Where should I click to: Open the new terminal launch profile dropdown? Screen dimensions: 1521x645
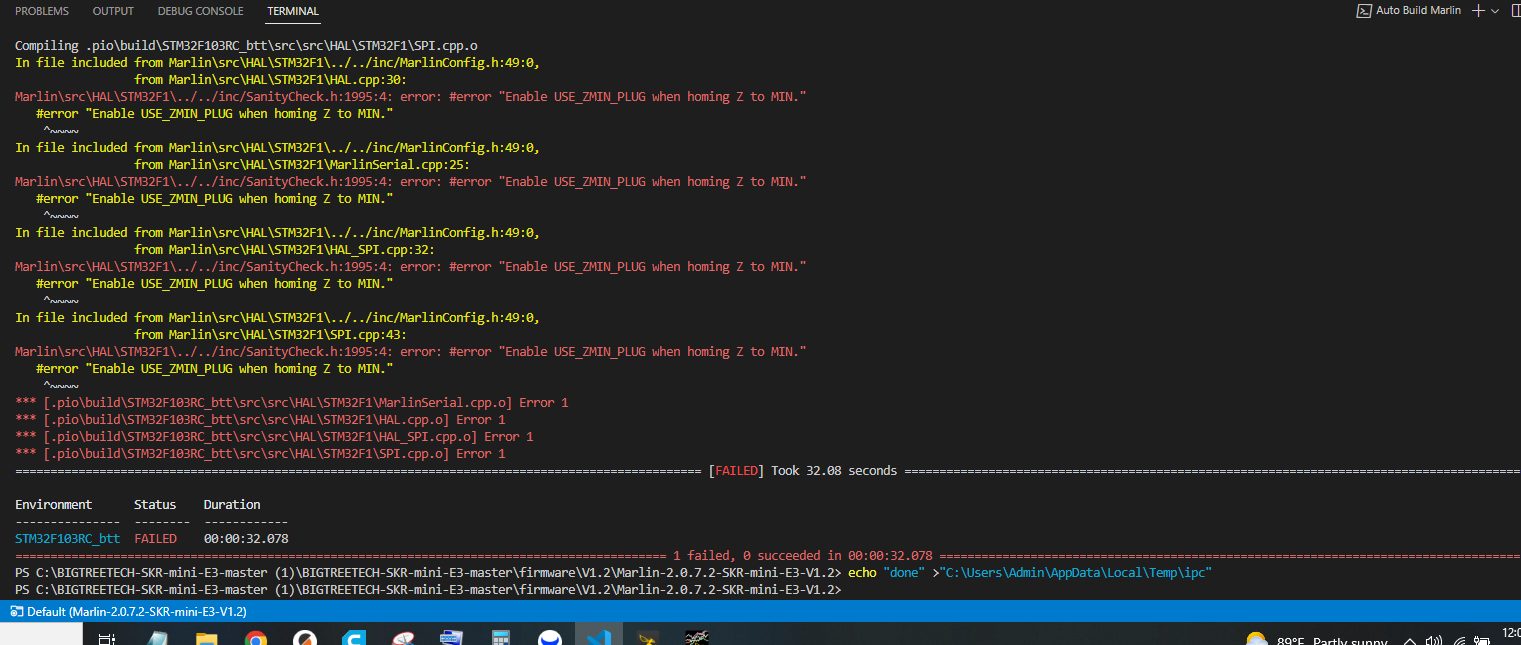click(1496, 10)
